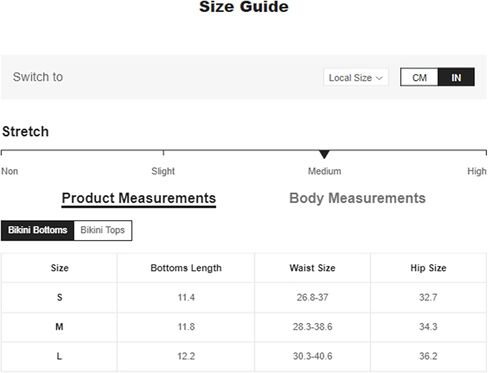Select the size M row label
The width and height of the screenshot is (488, 373).
pyautogui.click(x=59, y=327)
